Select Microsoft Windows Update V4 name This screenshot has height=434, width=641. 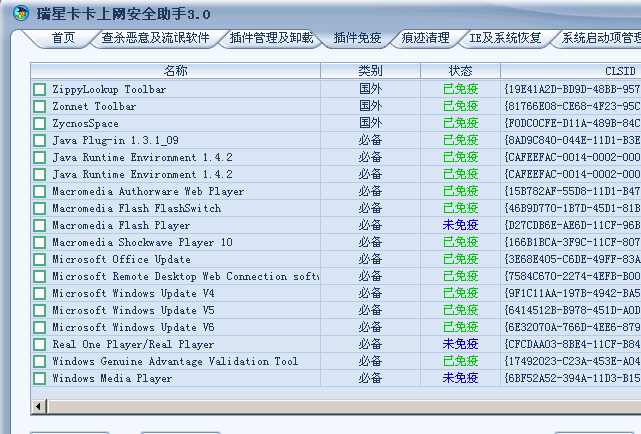(133, 293)
